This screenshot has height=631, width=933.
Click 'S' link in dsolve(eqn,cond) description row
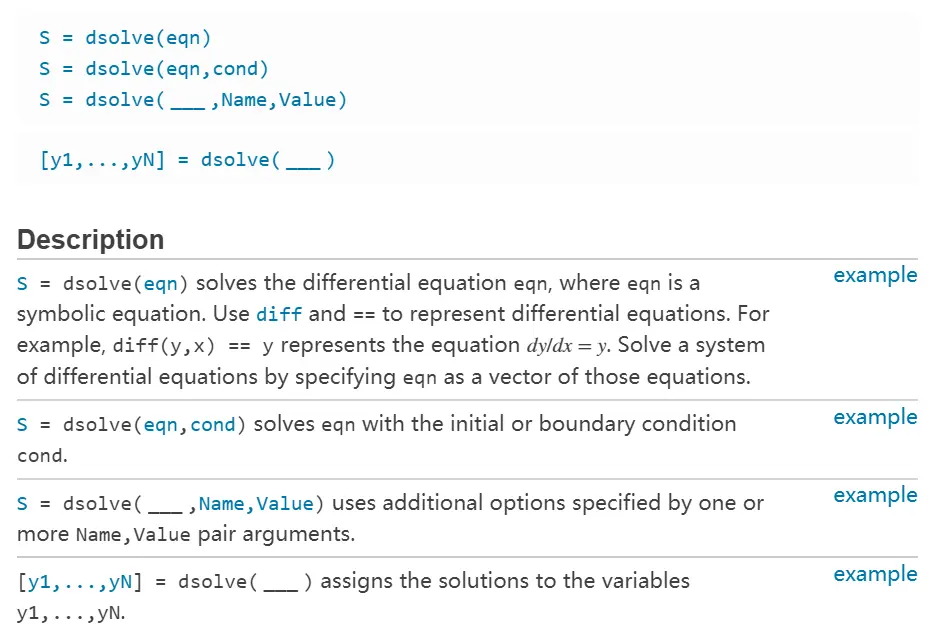pos(23,425)
